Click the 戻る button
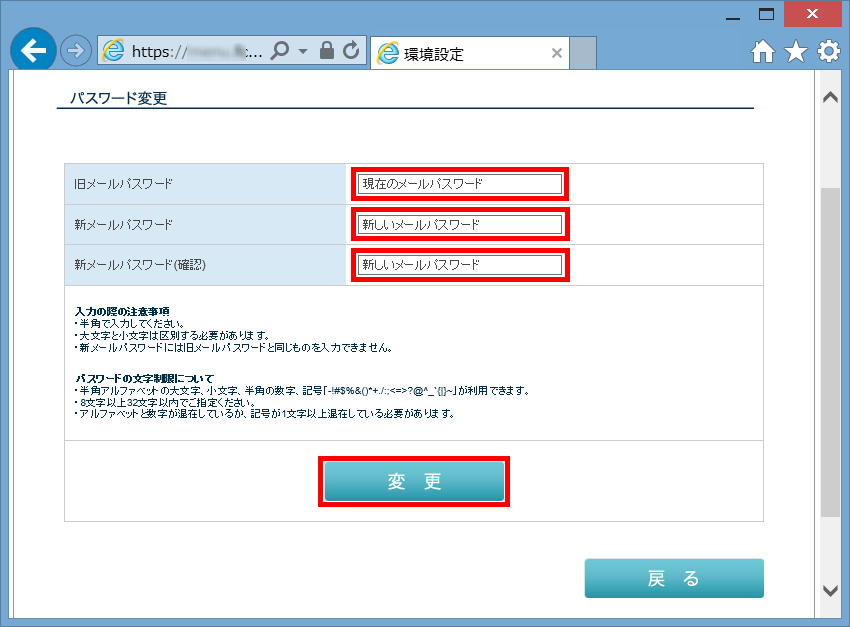The width and height of the screenshot is (850, 627). 673,578
